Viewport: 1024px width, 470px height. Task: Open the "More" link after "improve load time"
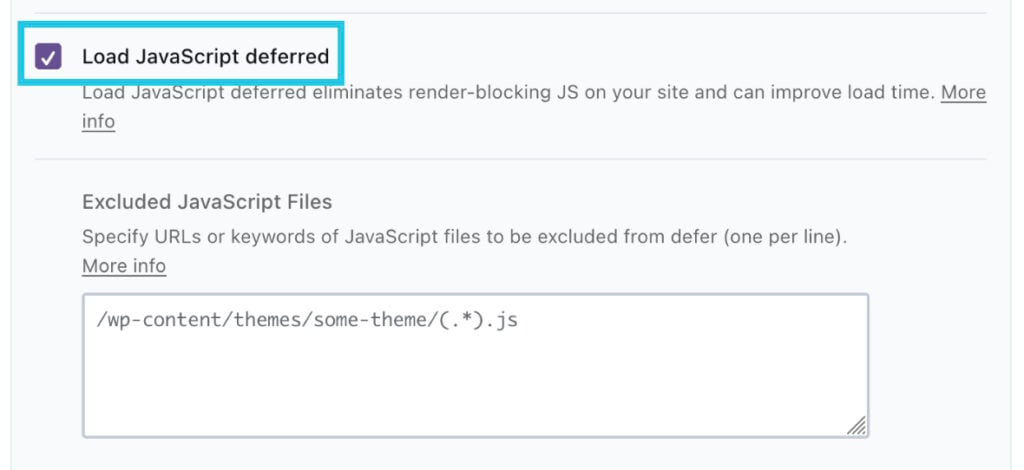tap(963, 93)
